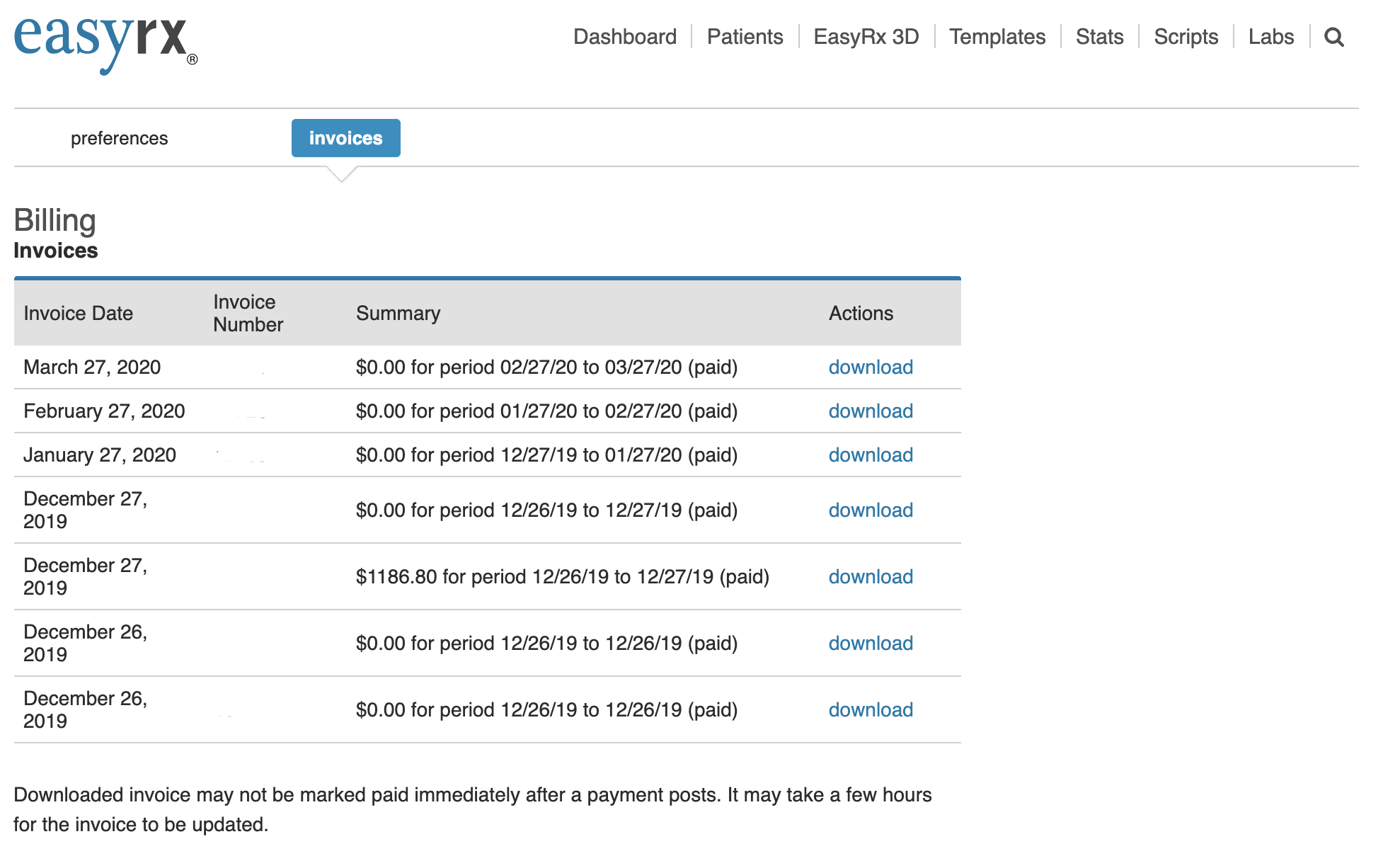Open the Labs menu item
1400x851 pixels.
1270,37
